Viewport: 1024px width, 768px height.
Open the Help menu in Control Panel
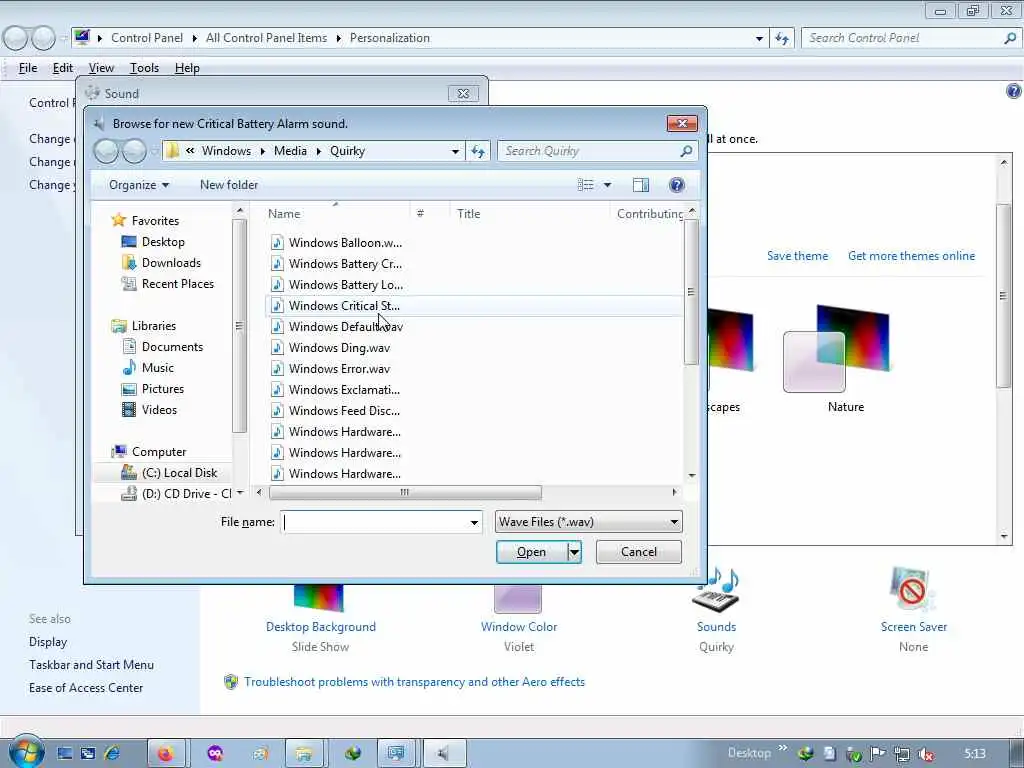tap(187, 68)
